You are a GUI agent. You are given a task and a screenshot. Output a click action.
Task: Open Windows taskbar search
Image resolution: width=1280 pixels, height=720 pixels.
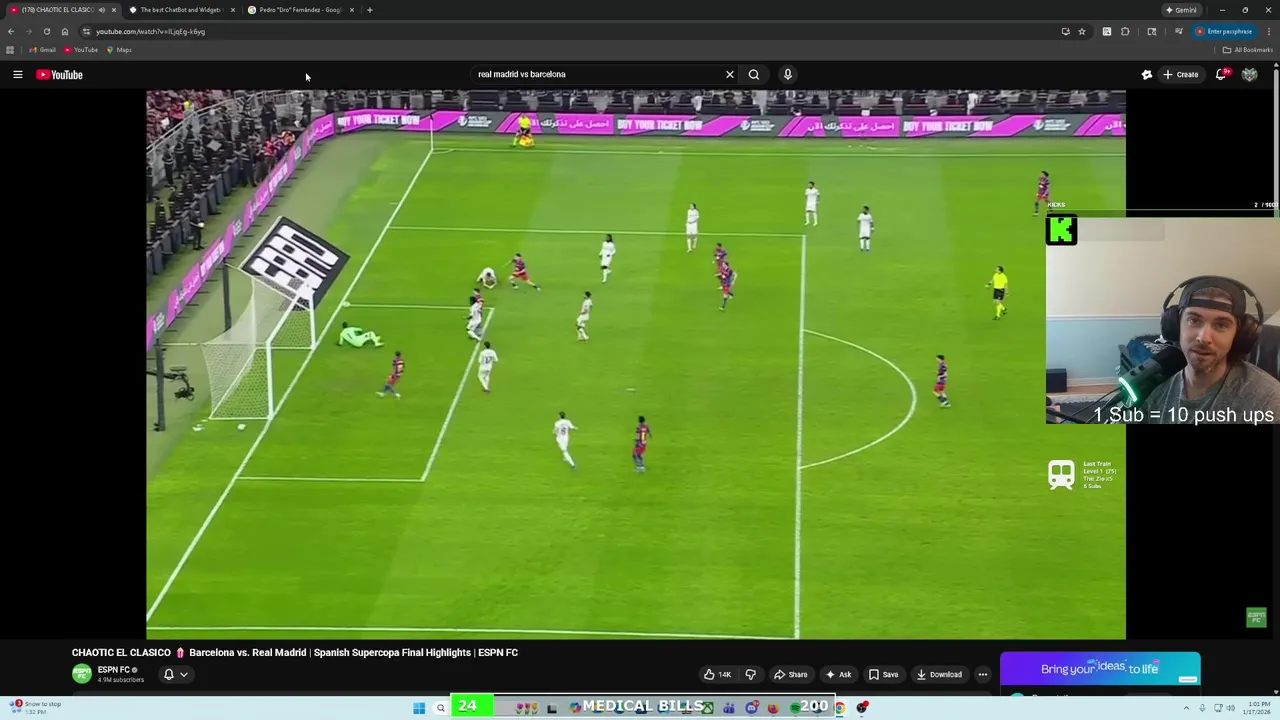coord(440,708)
